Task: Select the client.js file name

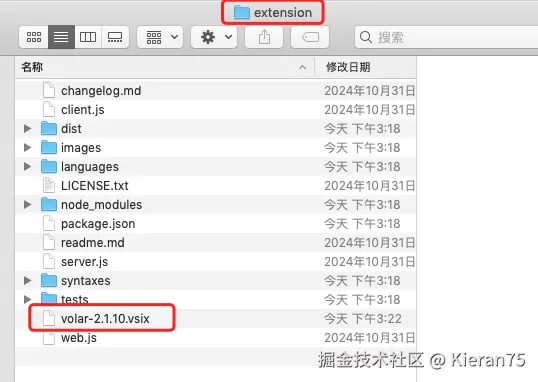Action: click(83, 110)
